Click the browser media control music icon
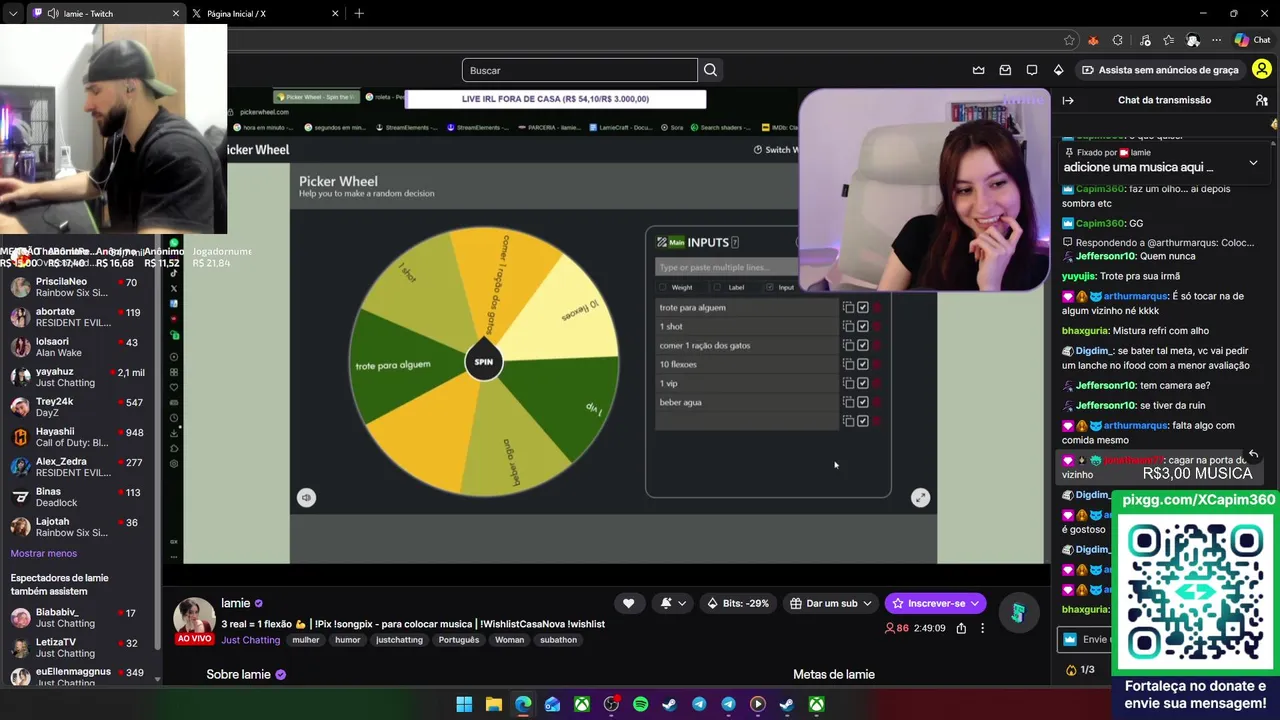The image size is (1280, 720). 1143,40
